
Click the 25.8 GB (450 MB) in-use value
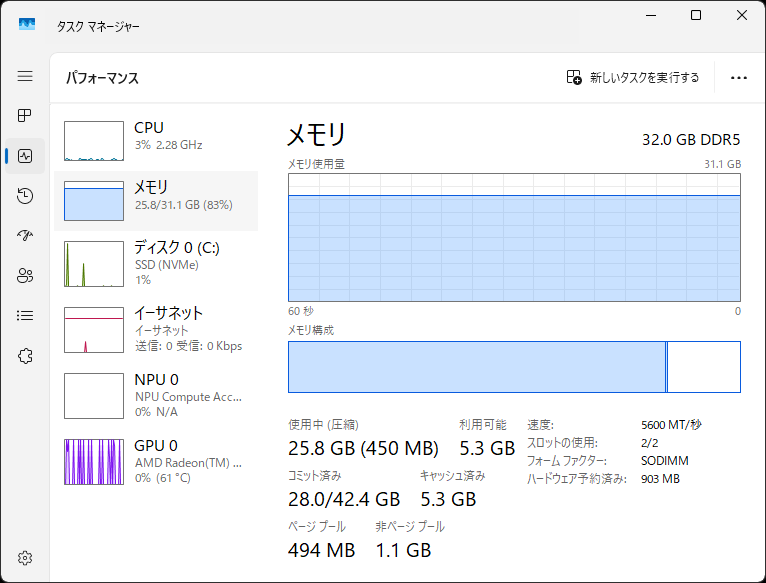(x=363, y=448)
